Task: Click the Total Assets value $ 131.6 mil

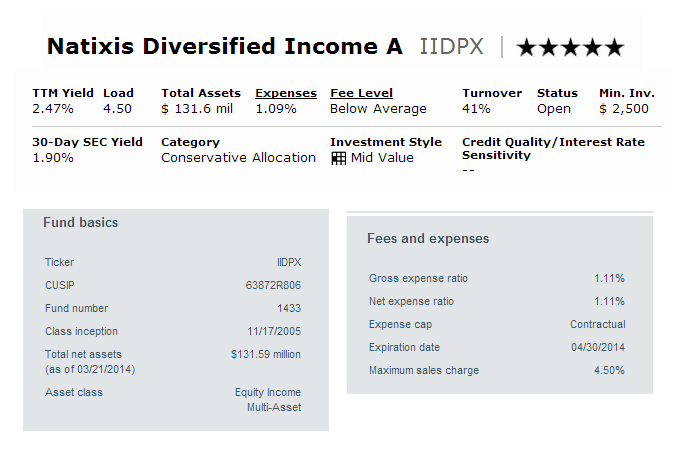Action: pyautogui.click(x=197, y=109)
